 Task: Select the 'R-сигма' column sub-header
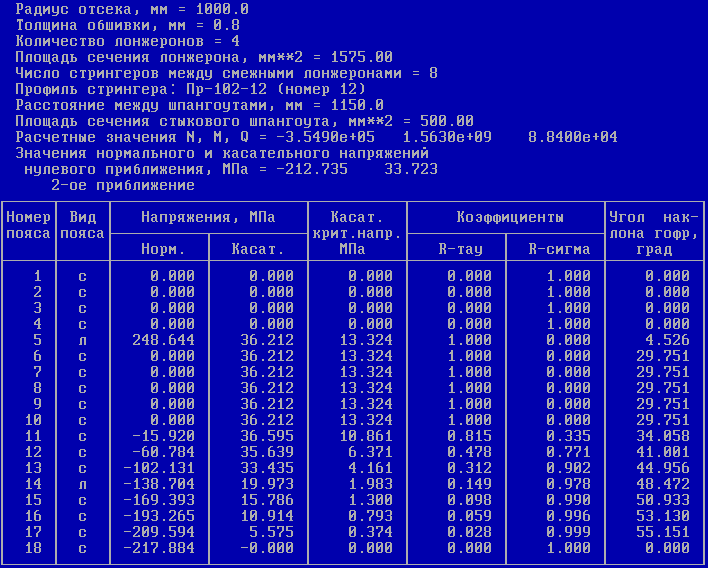coord(559,249)
